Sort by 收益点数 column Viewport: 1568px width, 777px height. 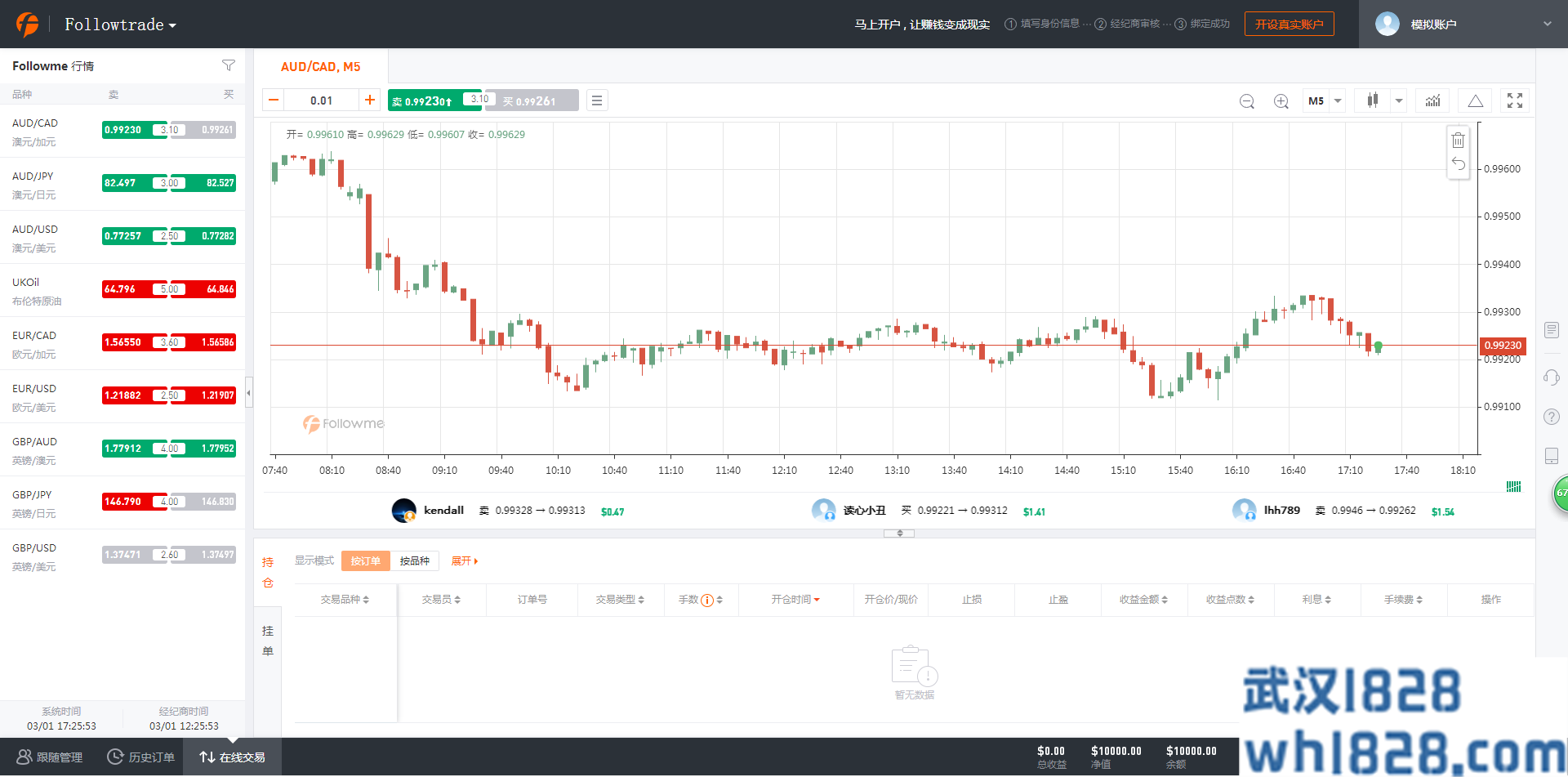(x=1230, y=600)
